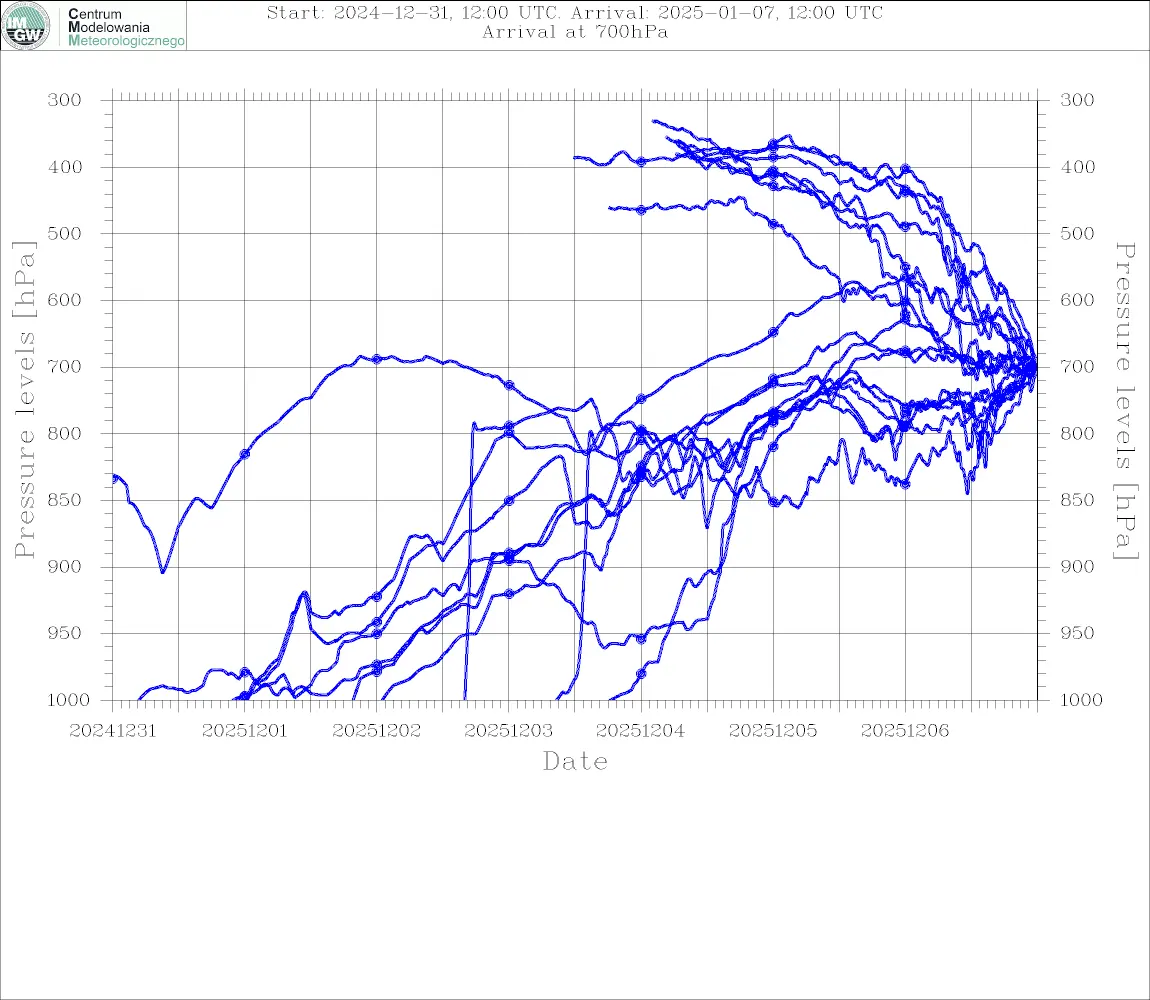This screenshot has height=1000, width=1150.
Task: Click the left axis 1000 label
Action: pos(69,700)
